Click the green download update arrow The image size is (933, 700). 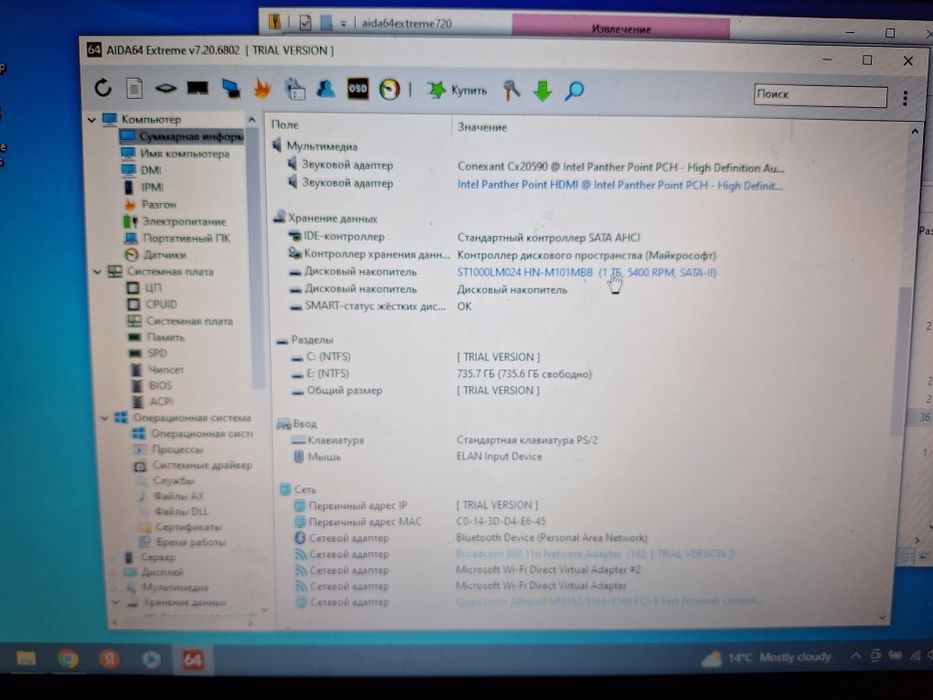point(542,91)
